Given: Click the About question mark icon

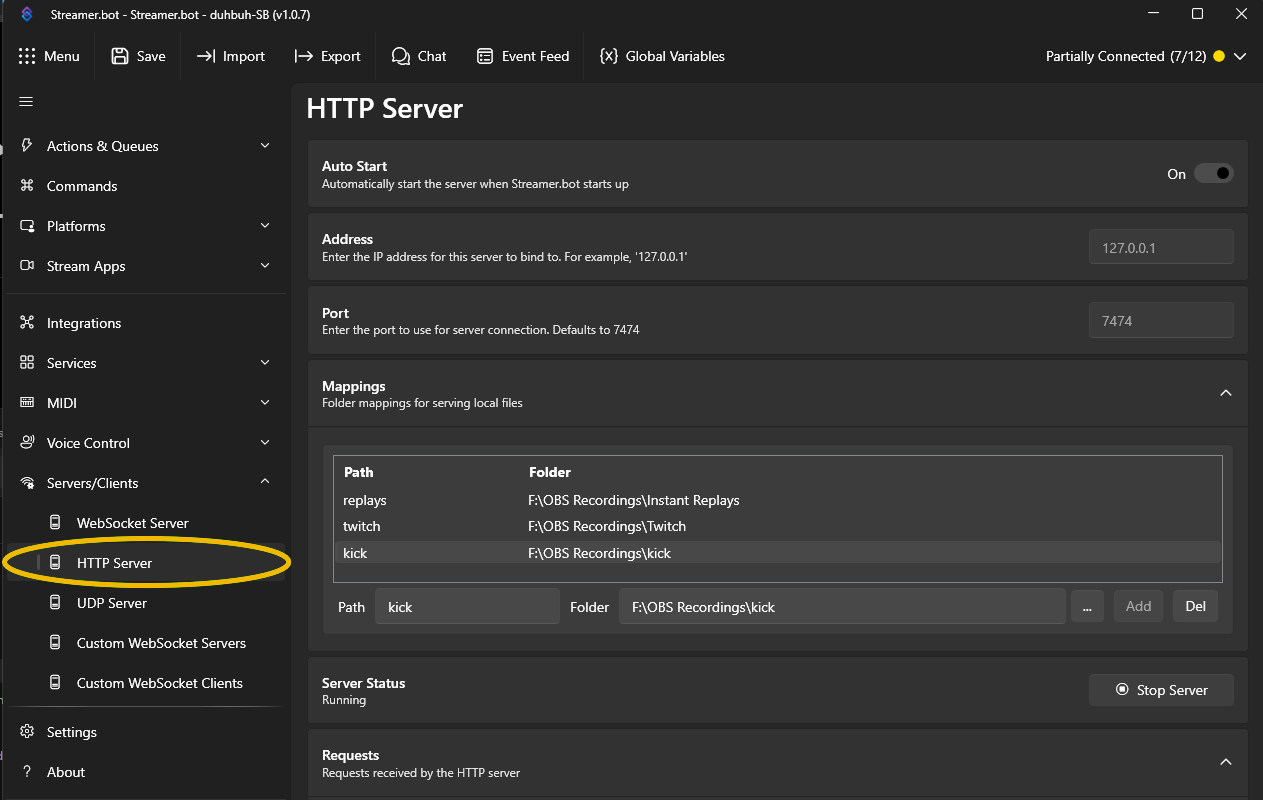Looking at the screenshot, I should 27,772.
